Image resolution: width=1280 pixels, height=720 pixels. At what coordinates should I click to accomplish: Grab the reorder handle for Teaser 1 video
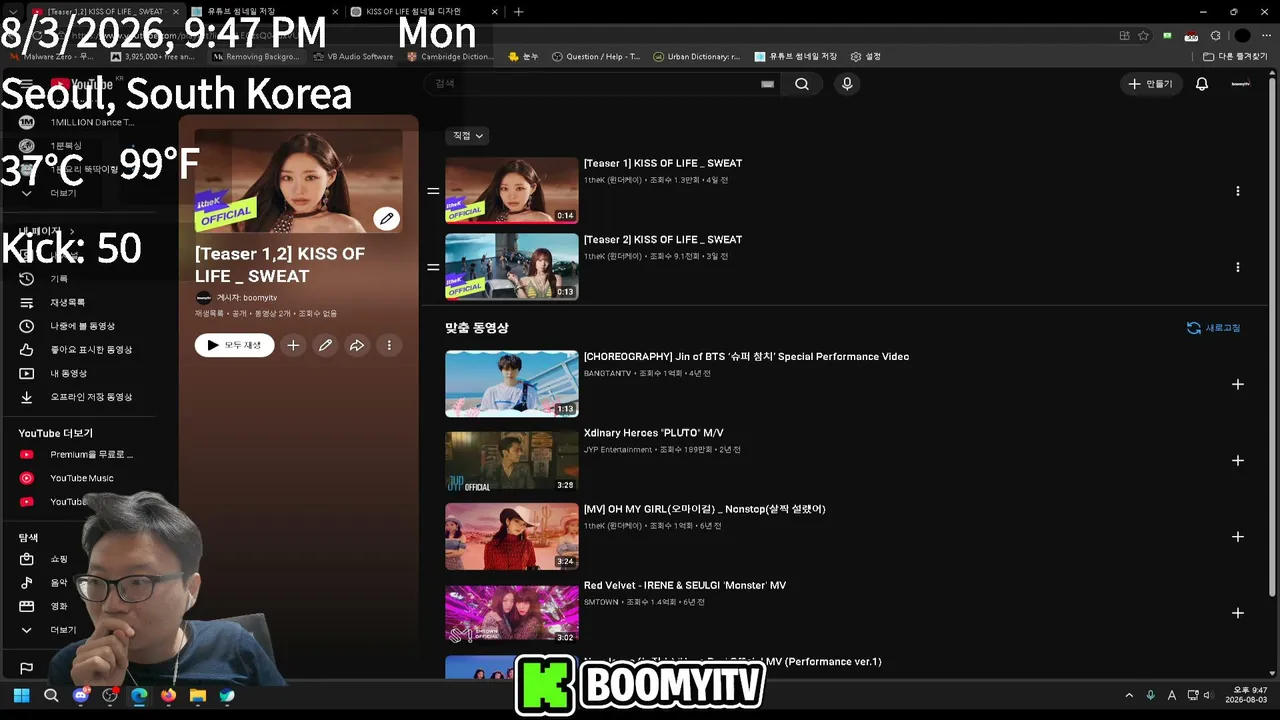tap(433, 190)
